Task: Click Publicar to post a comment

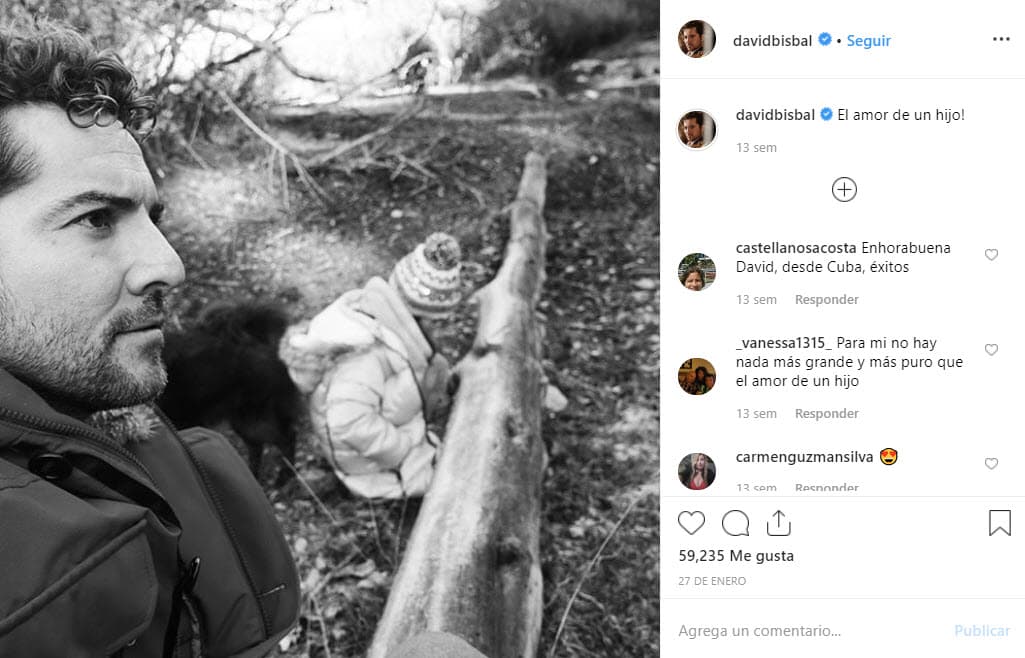Action: (x=981, y=631)
